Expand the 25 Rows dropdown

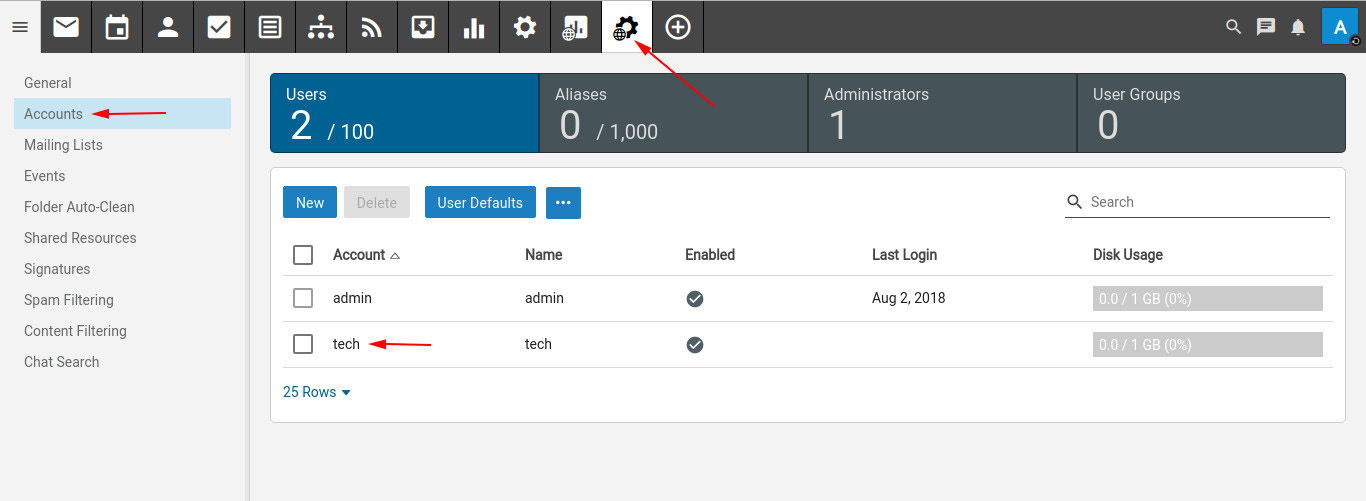pyautogui.click(x=316, y=392)
